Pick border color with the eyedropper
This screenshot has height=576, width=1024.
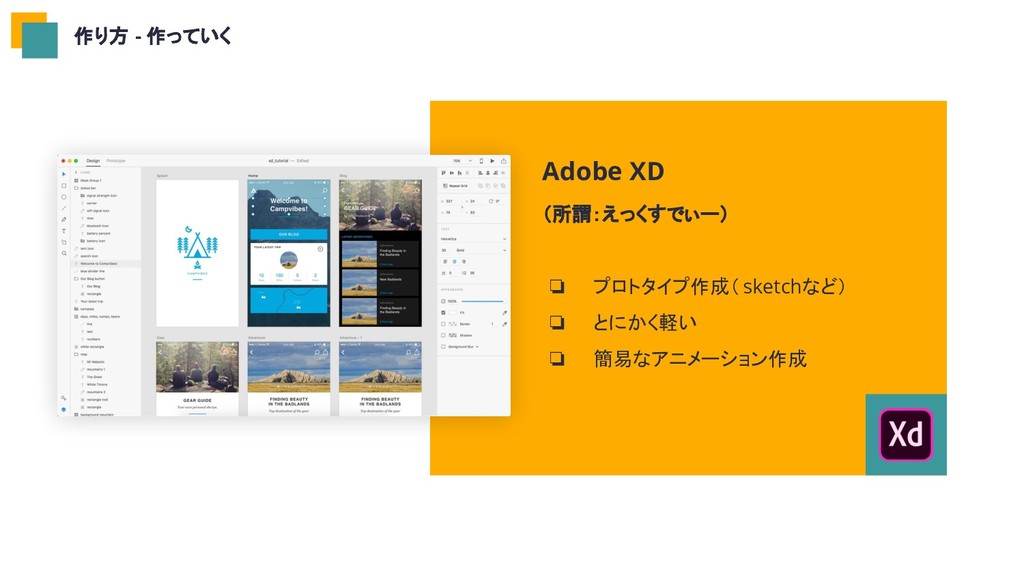click(x=504, y=324)
